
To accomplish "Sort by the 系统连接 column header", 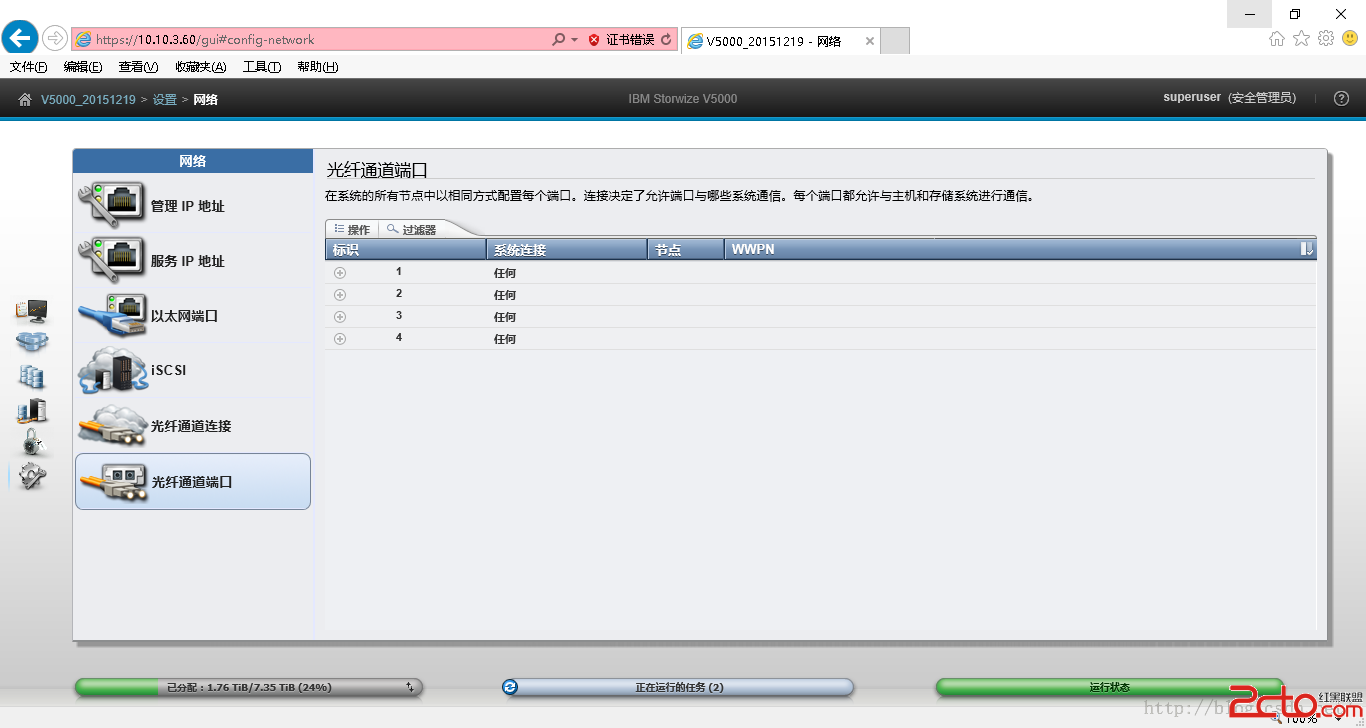I will tap(566, 249).
